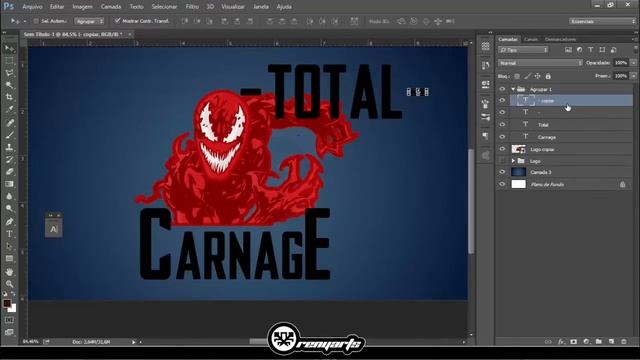The height and width of the screenshot is (360, 640).
Task: Click the delete layer trash icon
Action: pyautogui.click(x=624, y=342)
